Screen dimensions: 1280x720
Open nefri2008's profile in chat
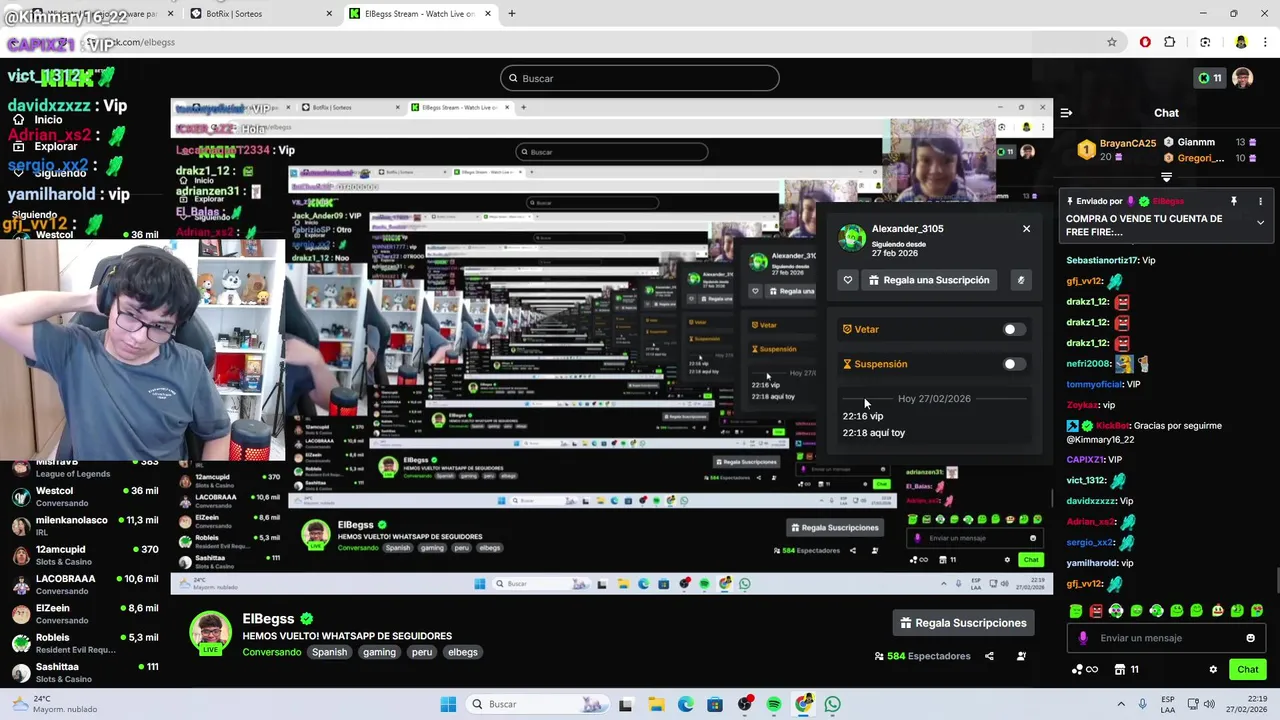(1089, 364)
